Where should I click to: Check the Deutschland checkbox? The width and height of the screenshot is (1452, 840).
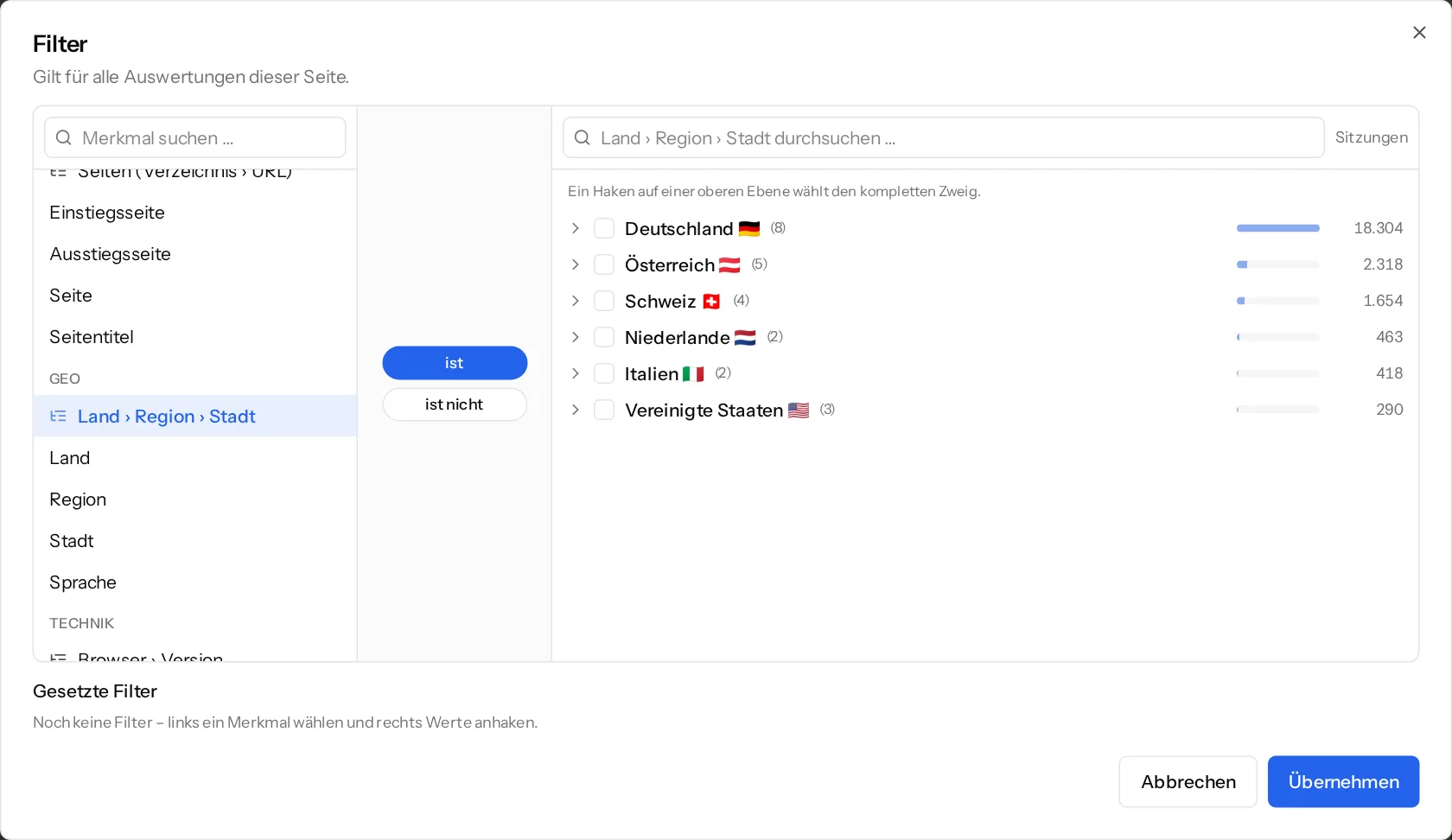(604, 228)
